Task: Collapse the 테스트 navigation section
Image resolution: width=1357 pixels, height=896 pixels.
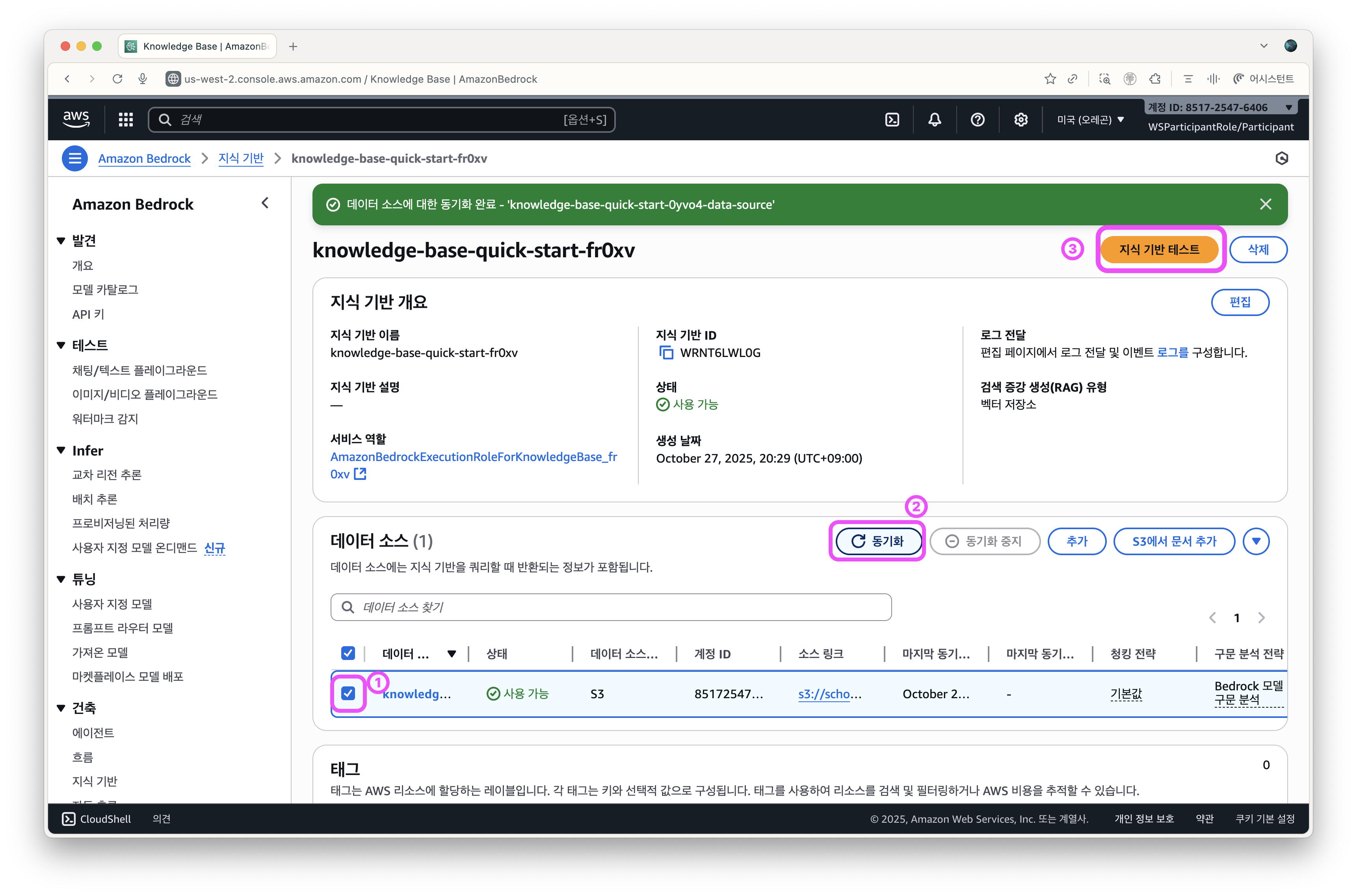Action: click(x=61, y=345)
